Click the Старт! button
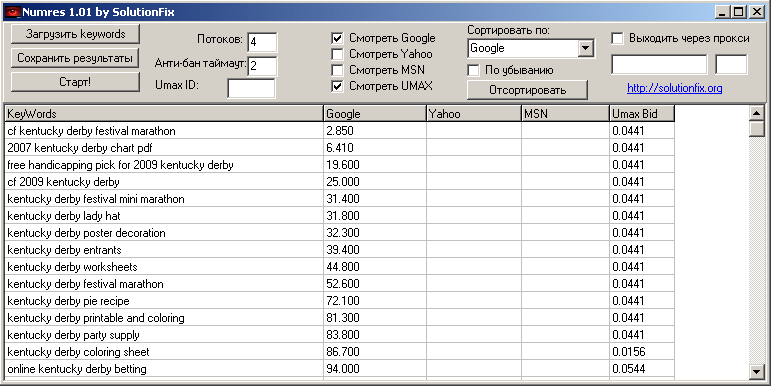The image size is (771, 386). (x=75, y=82)
